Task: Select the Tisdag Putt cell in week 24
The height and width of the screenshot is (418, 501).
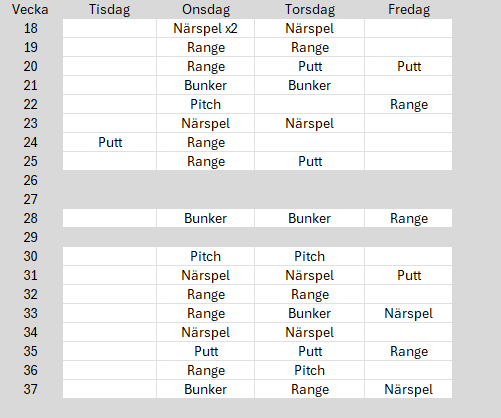Action: 110,142
